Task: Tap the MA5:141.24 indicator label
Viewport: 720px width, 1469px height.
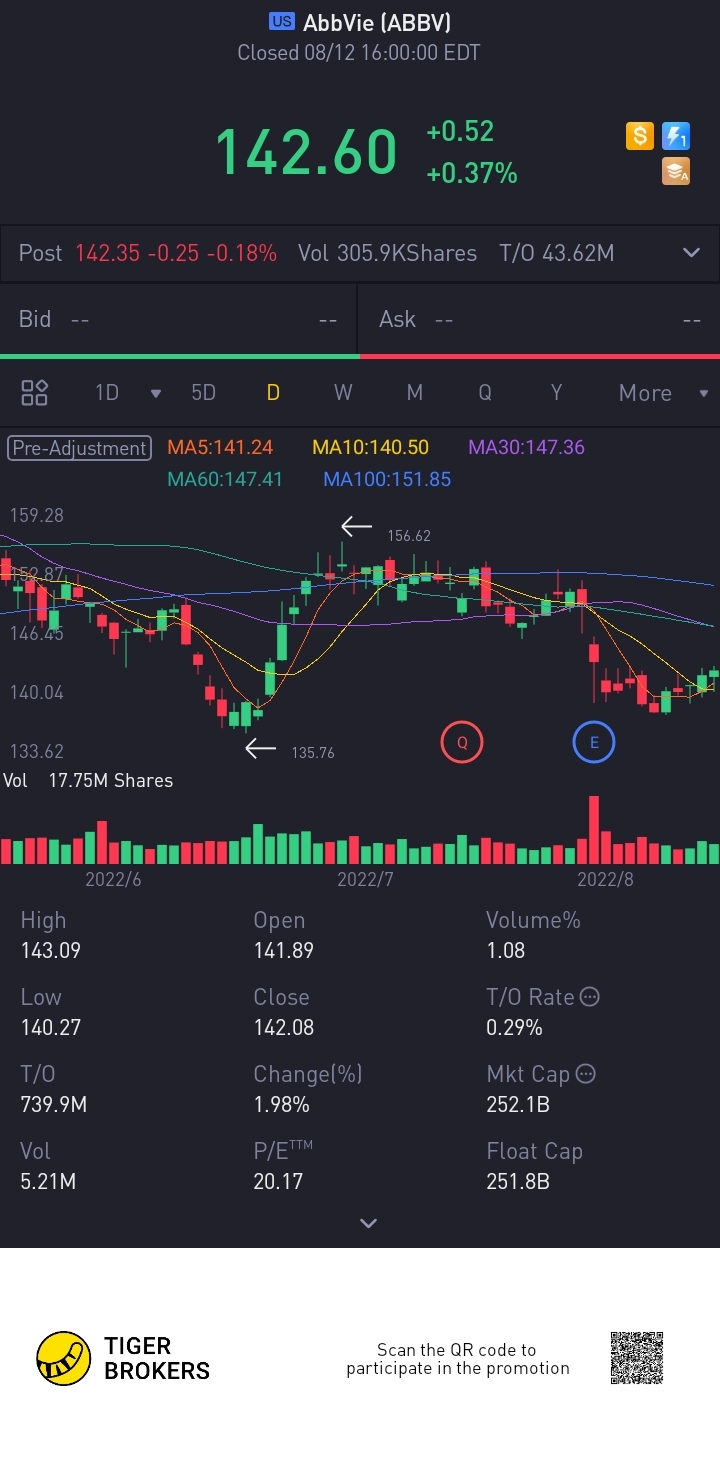Action: [220, 448]
